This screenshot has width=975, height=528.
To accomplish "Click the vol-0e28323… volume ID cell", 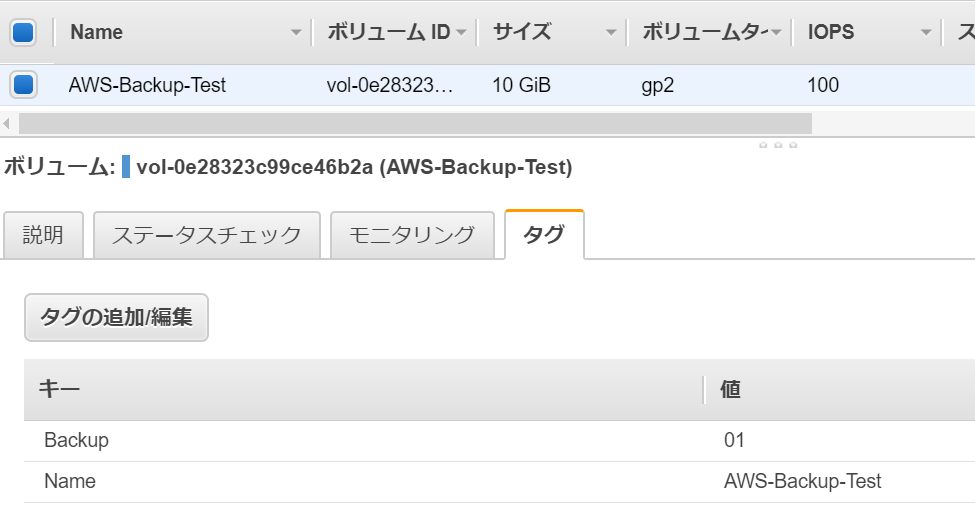I will 390,85.
